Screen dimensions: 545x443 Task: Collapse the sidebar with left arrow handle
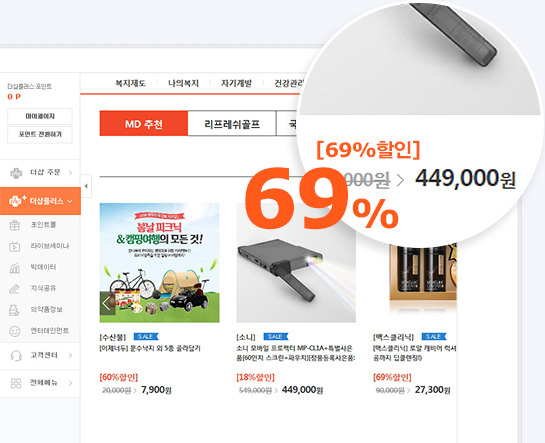click(x=86, y=186)
